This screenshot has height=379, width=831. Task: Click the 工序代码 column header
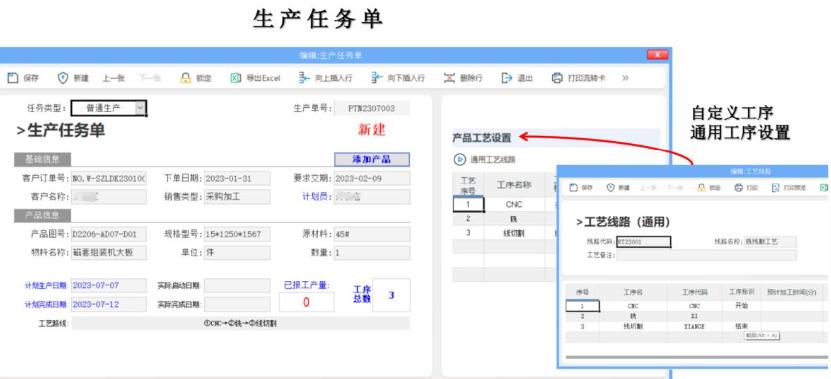[x=694, y=292]
